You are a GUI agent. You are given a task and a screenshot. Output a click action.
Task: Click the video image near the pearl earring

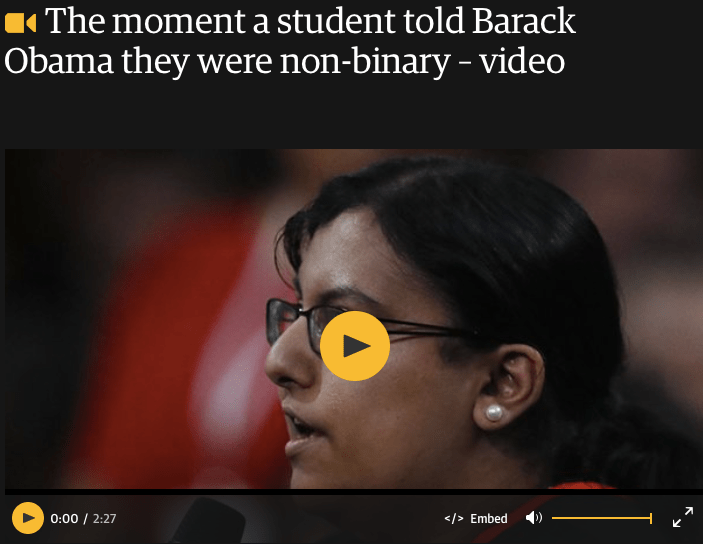494,413
